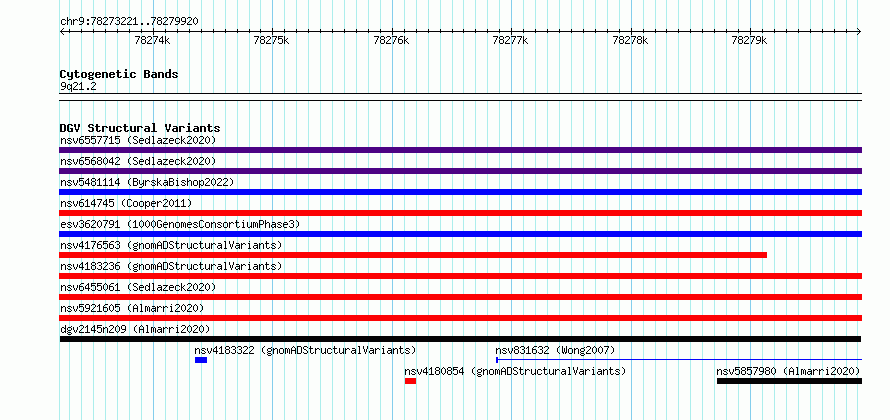Select the nsv4183236 red variant bar
Screen dimensions: 890x420
coord(460,276)
